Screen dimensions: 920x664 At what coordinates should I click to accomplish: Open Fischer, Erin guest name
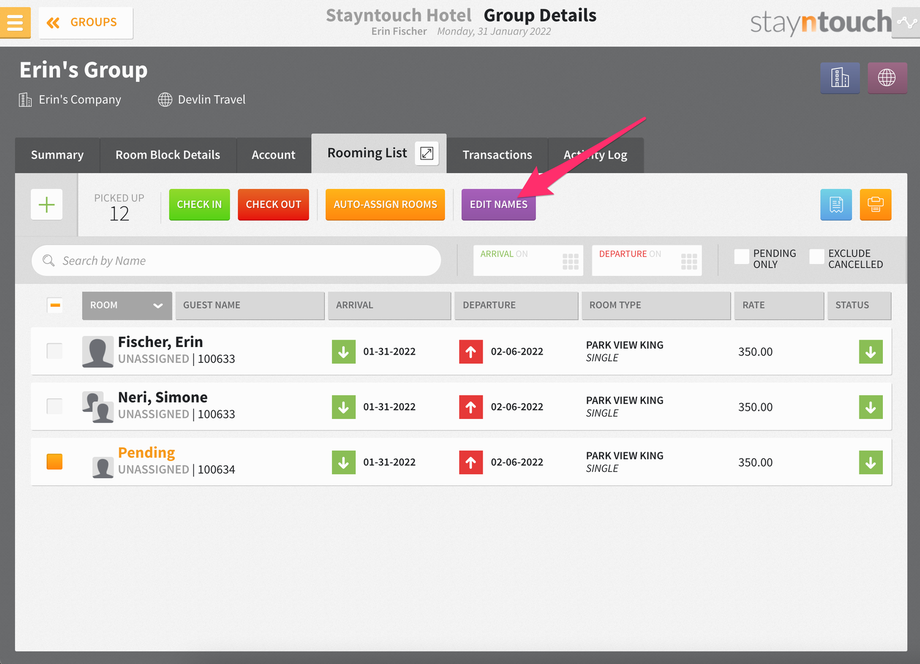coord(160,342)
